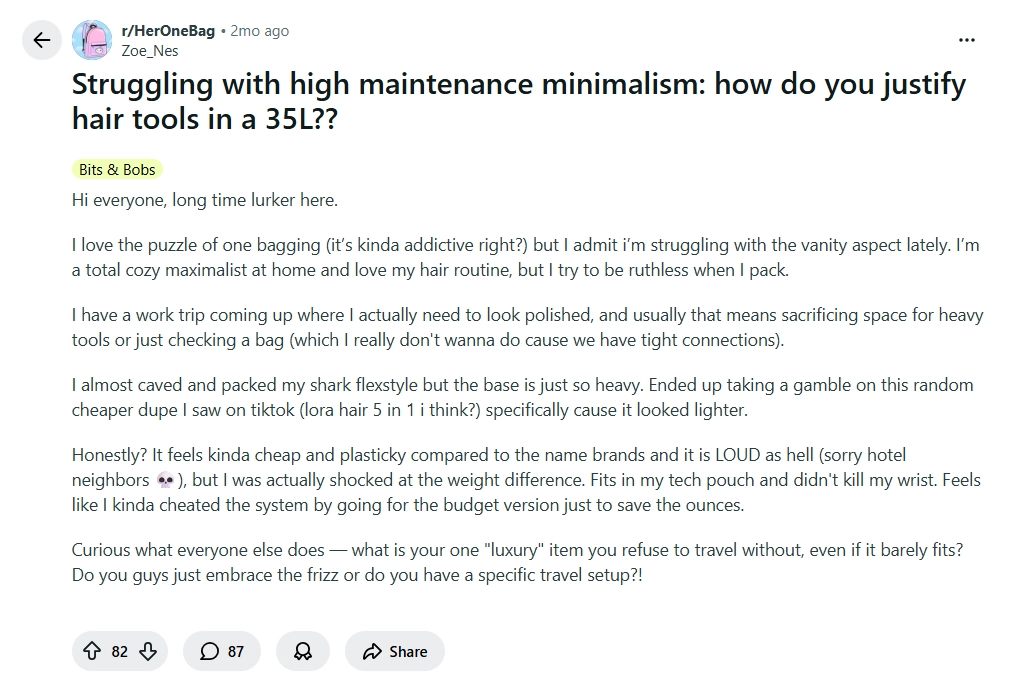Click the paragraph mentioning the work trip
Viewport: 1015px width, 687px height.
pyautogui.click(x=527, y=327)
